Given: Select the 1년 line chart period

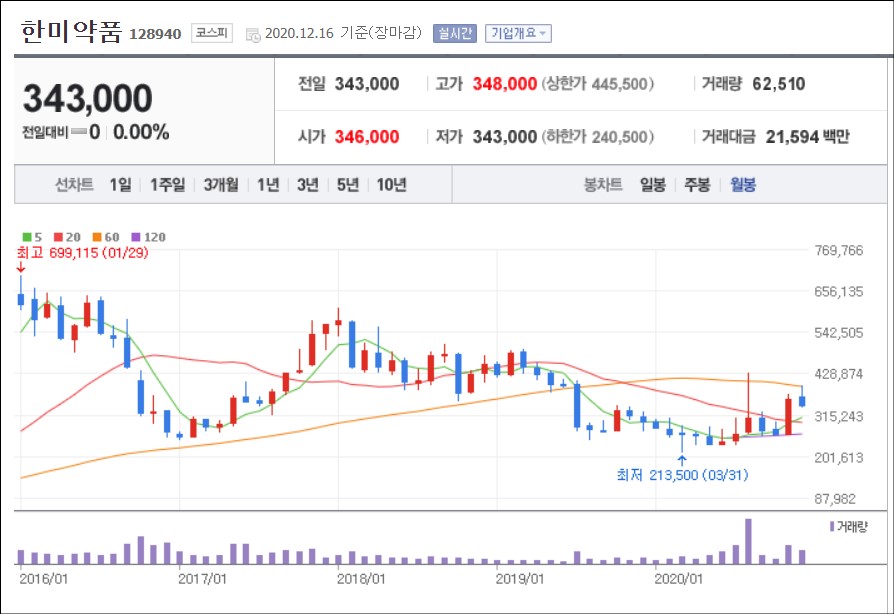Looking at the screenshot, I should coord(268,185).
